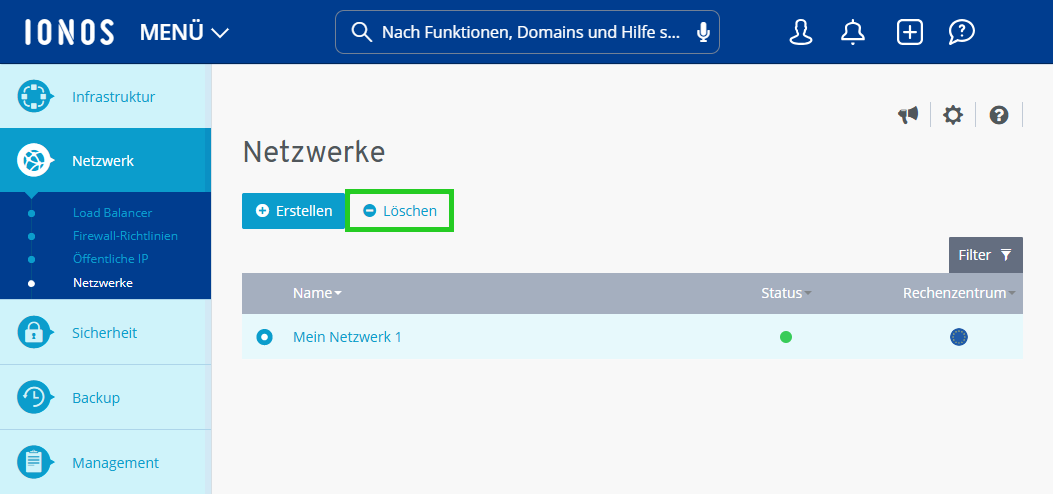This screenshot has width=1053, height=494.
Task: Click the Erstellen button
Action: coord(293,211)
